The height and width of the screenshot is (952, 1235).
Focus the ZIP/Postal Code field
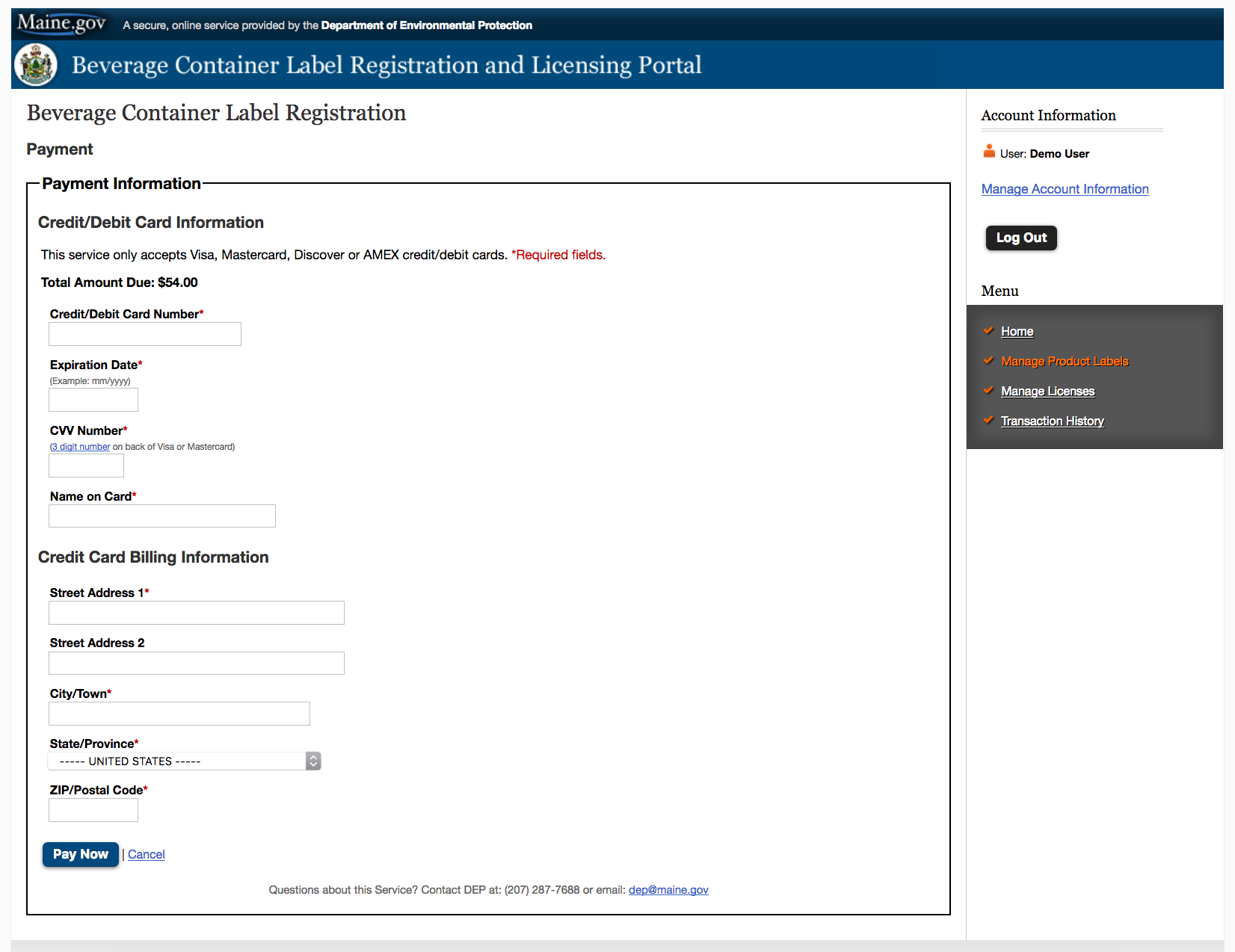93,810
